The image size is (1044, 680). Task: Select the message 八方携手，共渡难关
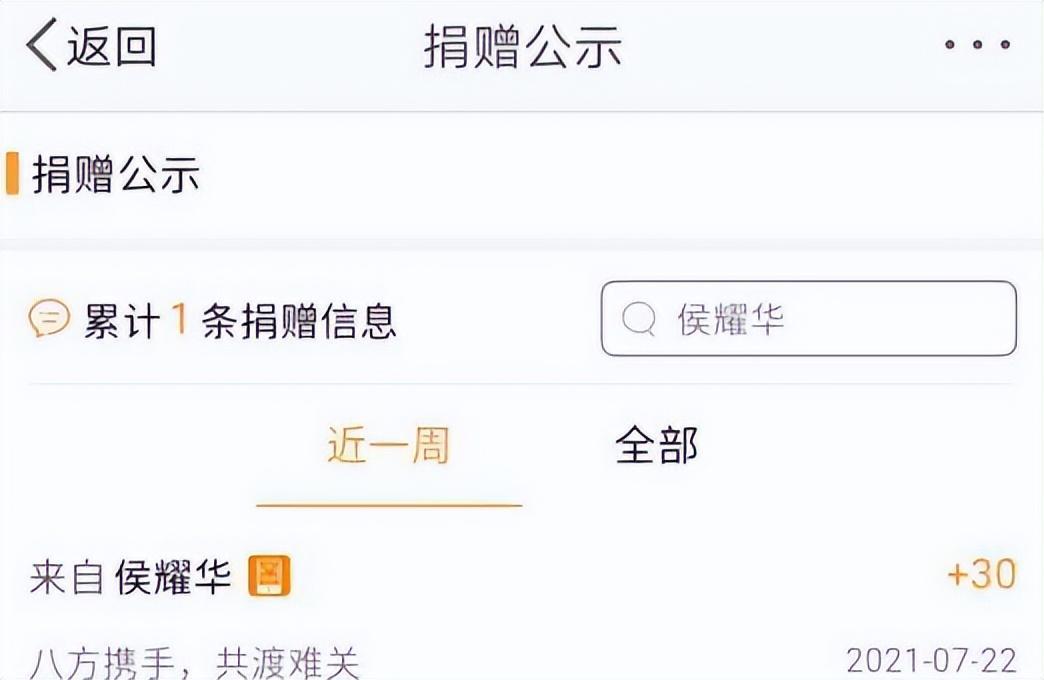click(x=195, y=662)
